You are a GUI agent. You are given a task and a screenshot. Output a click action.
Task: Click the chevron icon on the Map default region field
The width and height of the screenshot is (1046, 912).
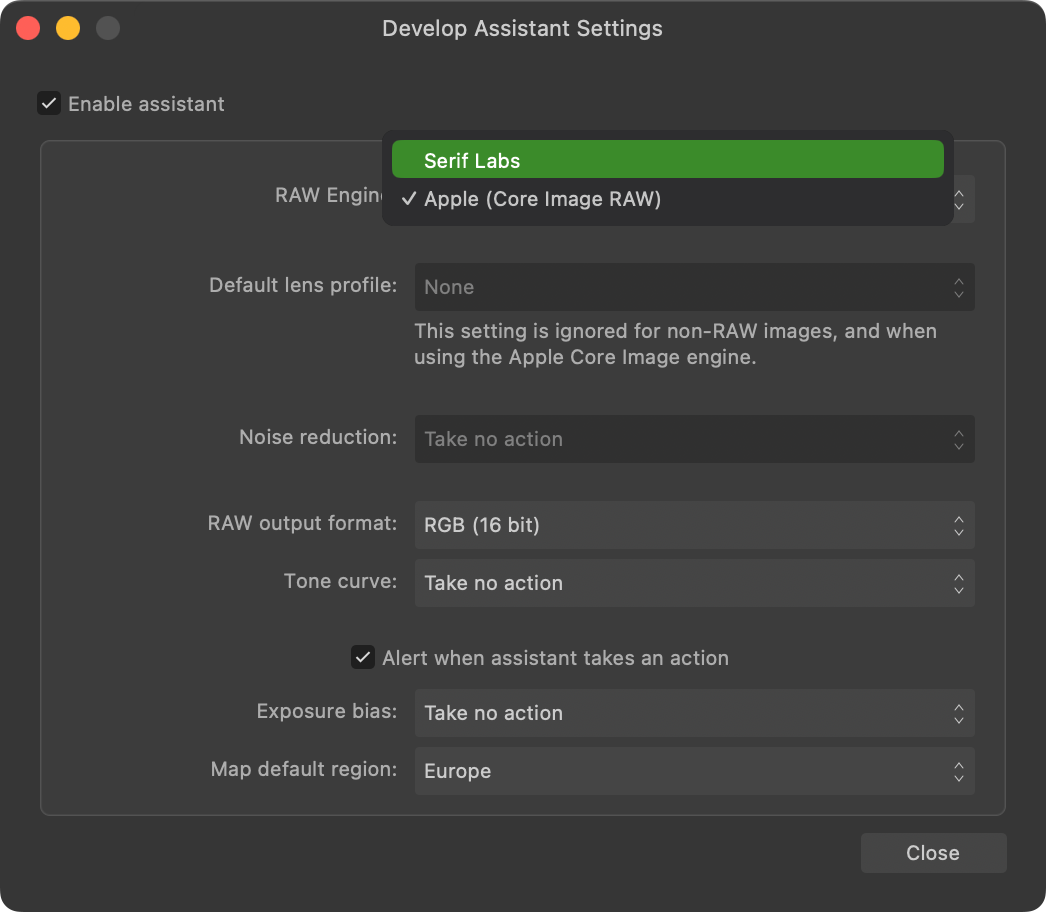tap(958, 771)
